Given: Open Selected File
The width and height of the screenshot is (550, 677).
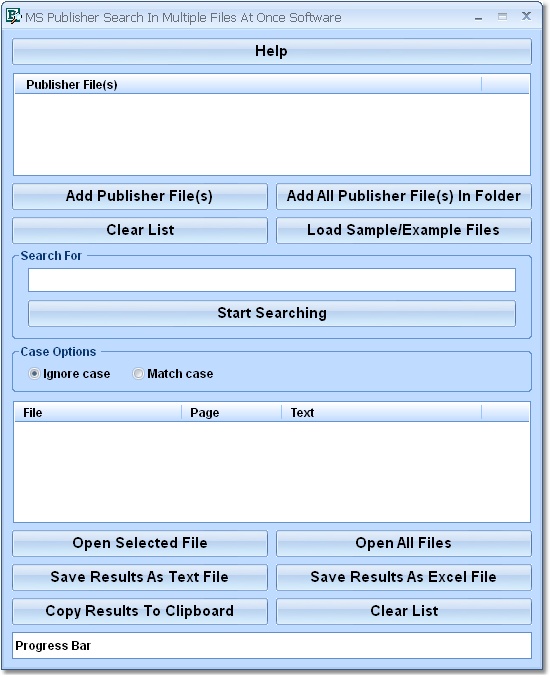Looking at the screenshot, I should (140, 543).
